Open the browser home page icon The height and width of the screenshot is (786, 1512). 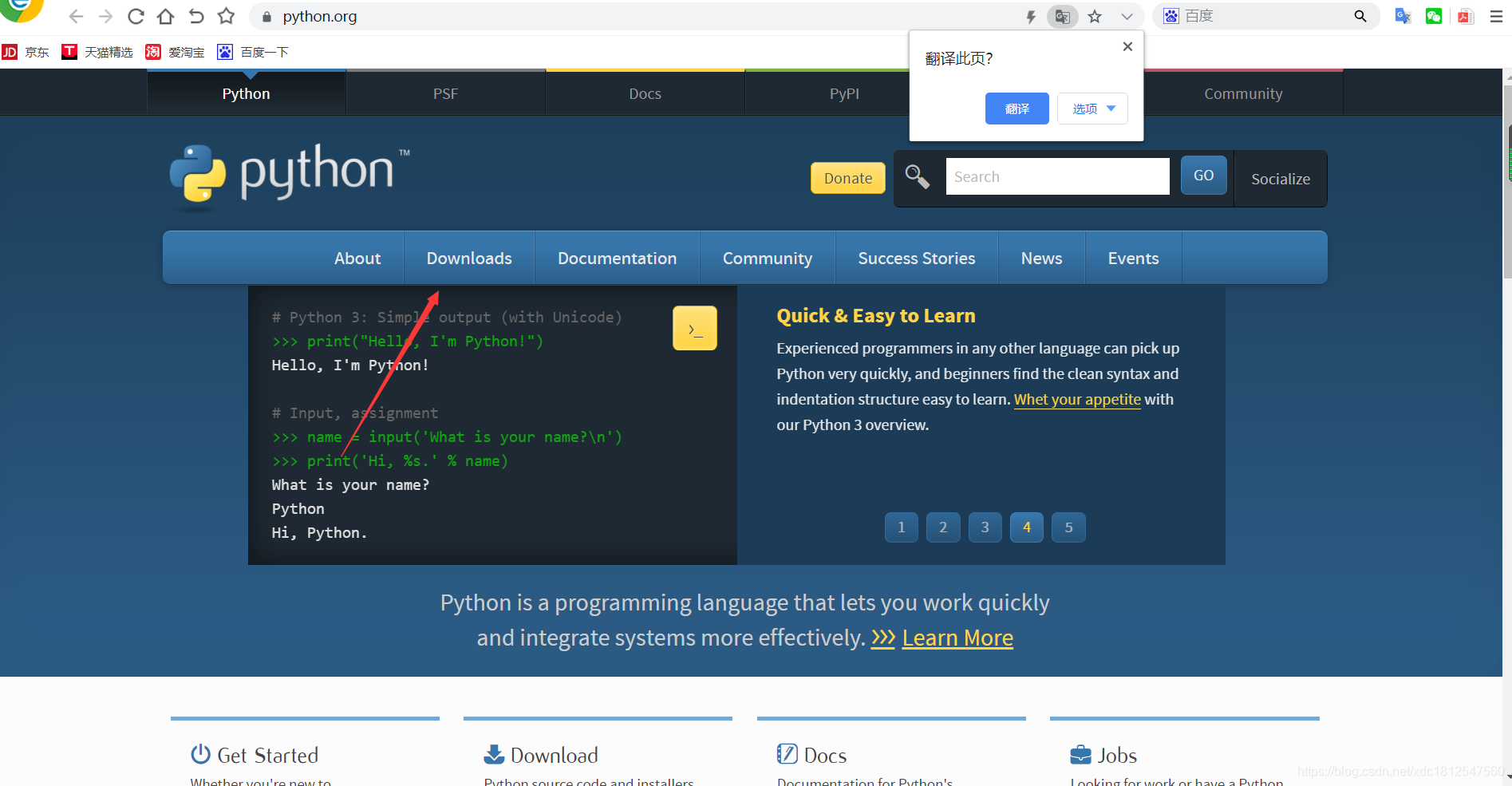point(165,16)
